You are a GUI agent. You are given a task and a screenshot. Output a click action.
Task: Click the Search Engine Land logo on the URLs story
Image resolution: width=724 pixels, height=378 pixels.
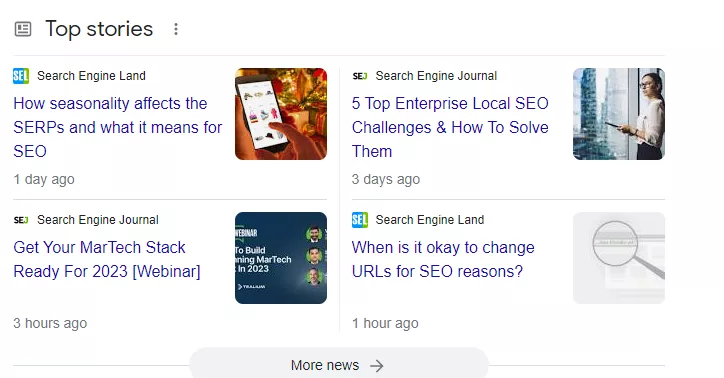point(360,220)
